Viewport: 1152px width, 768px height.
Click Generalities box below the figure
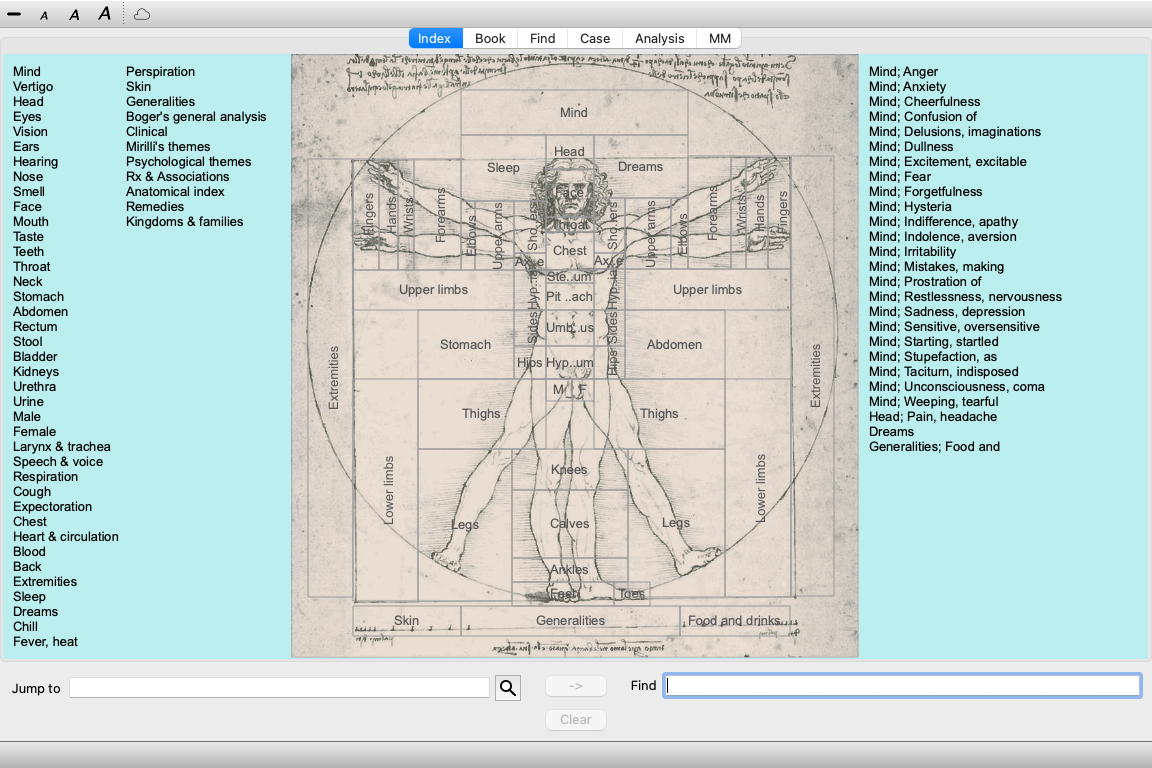(570, 621)
